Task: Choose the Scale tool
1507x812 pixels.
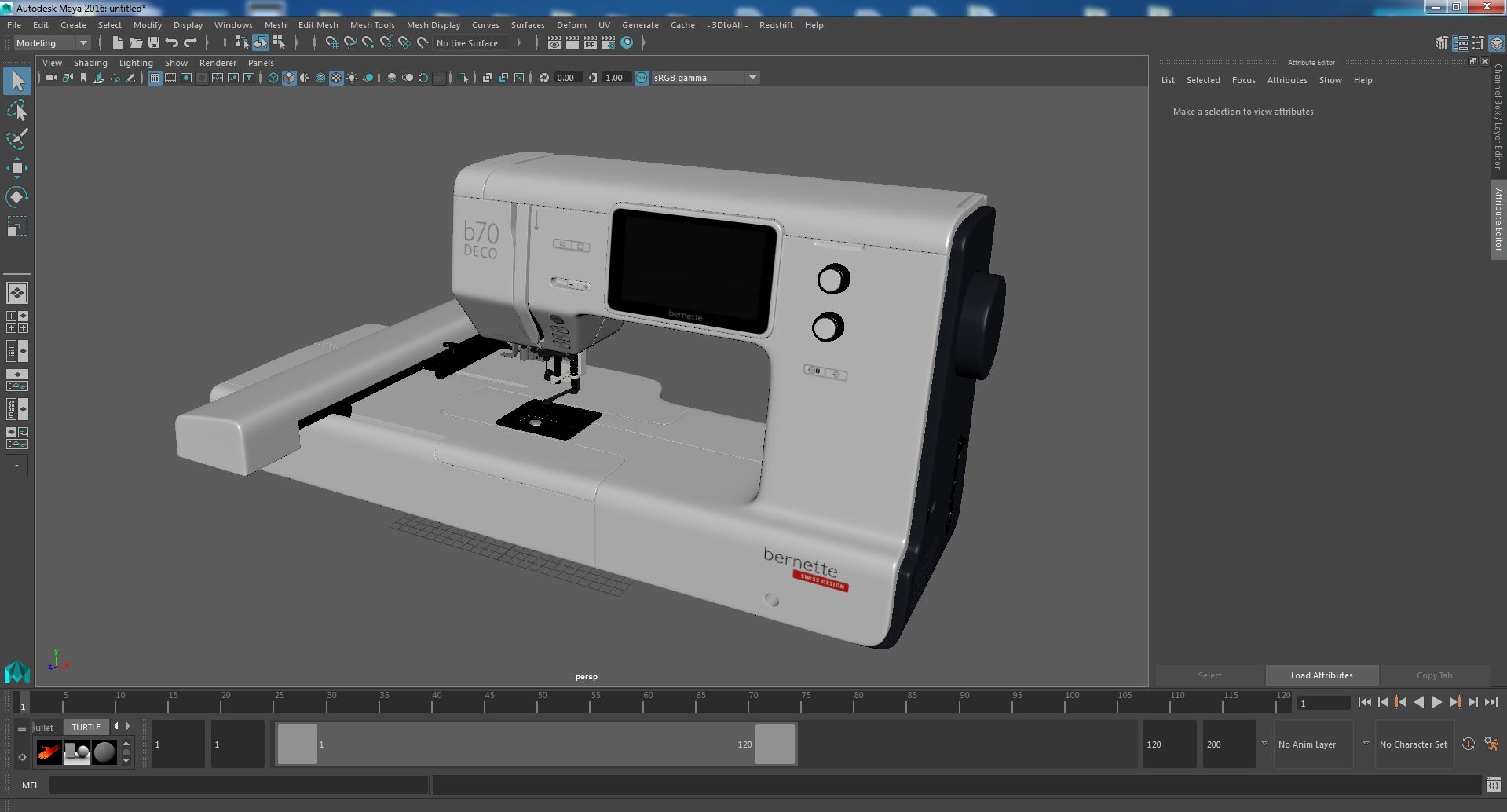Action: 17,226
